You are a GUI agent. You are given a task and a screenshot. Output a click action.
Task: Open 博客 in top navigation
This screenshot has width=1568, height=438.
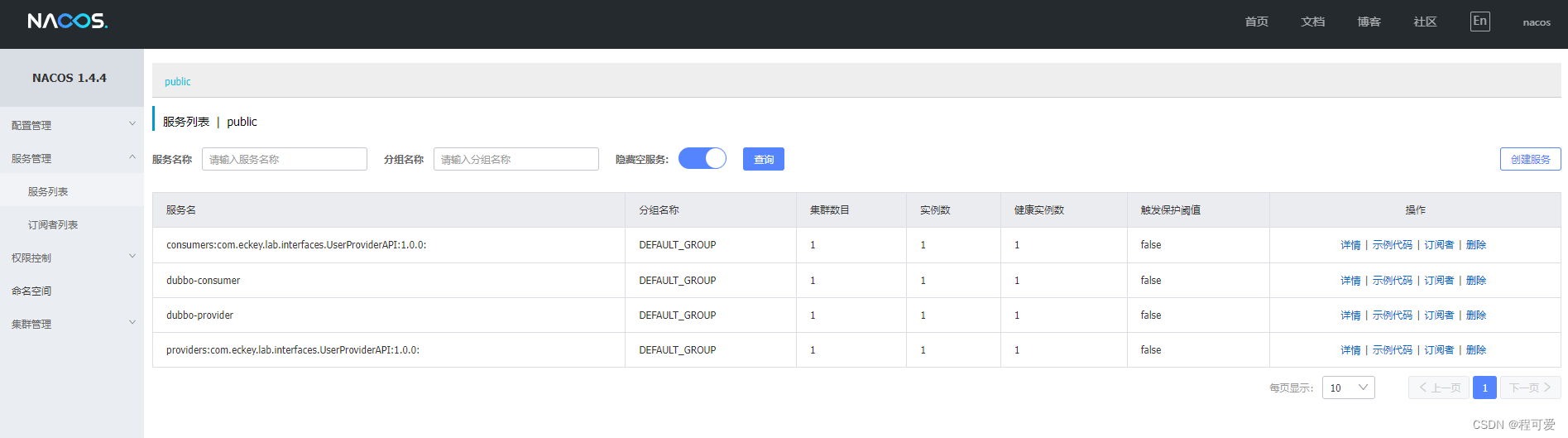[x=1369, y=22]
